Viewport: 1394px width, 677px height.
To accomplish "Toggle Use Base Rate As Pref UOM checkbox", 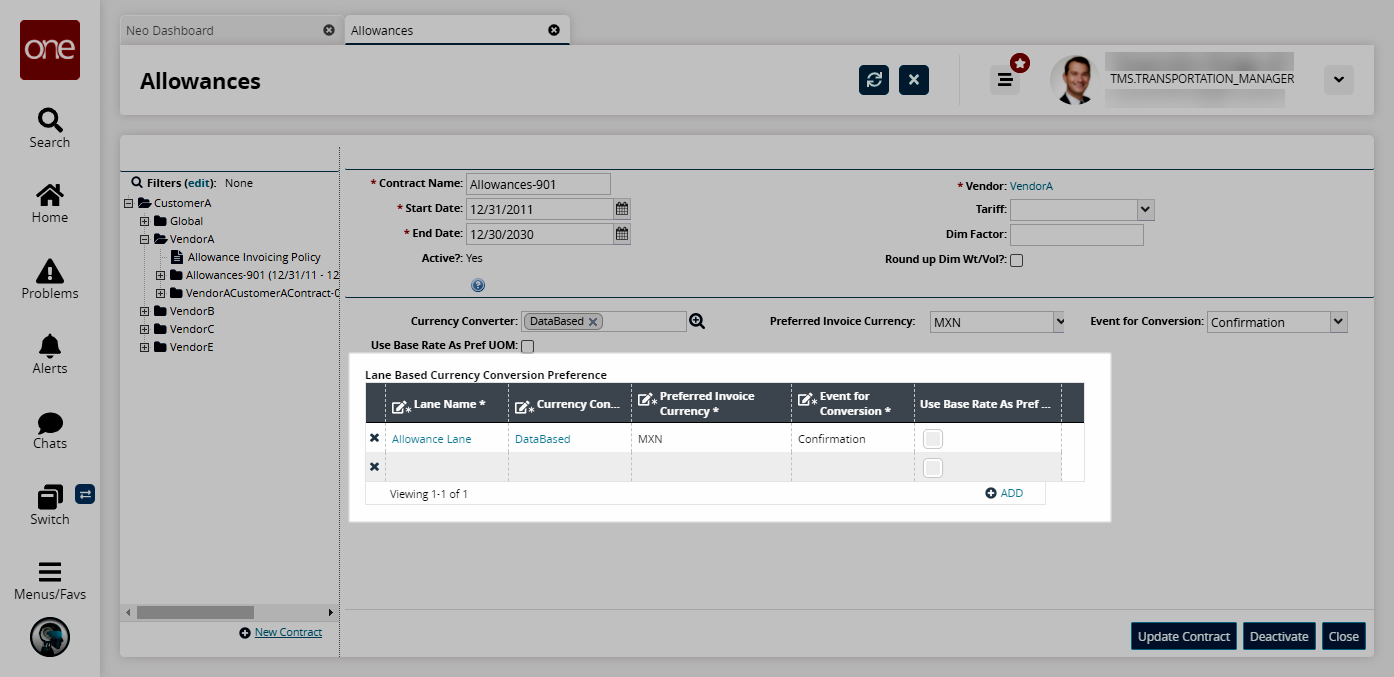I will (528, 346).
